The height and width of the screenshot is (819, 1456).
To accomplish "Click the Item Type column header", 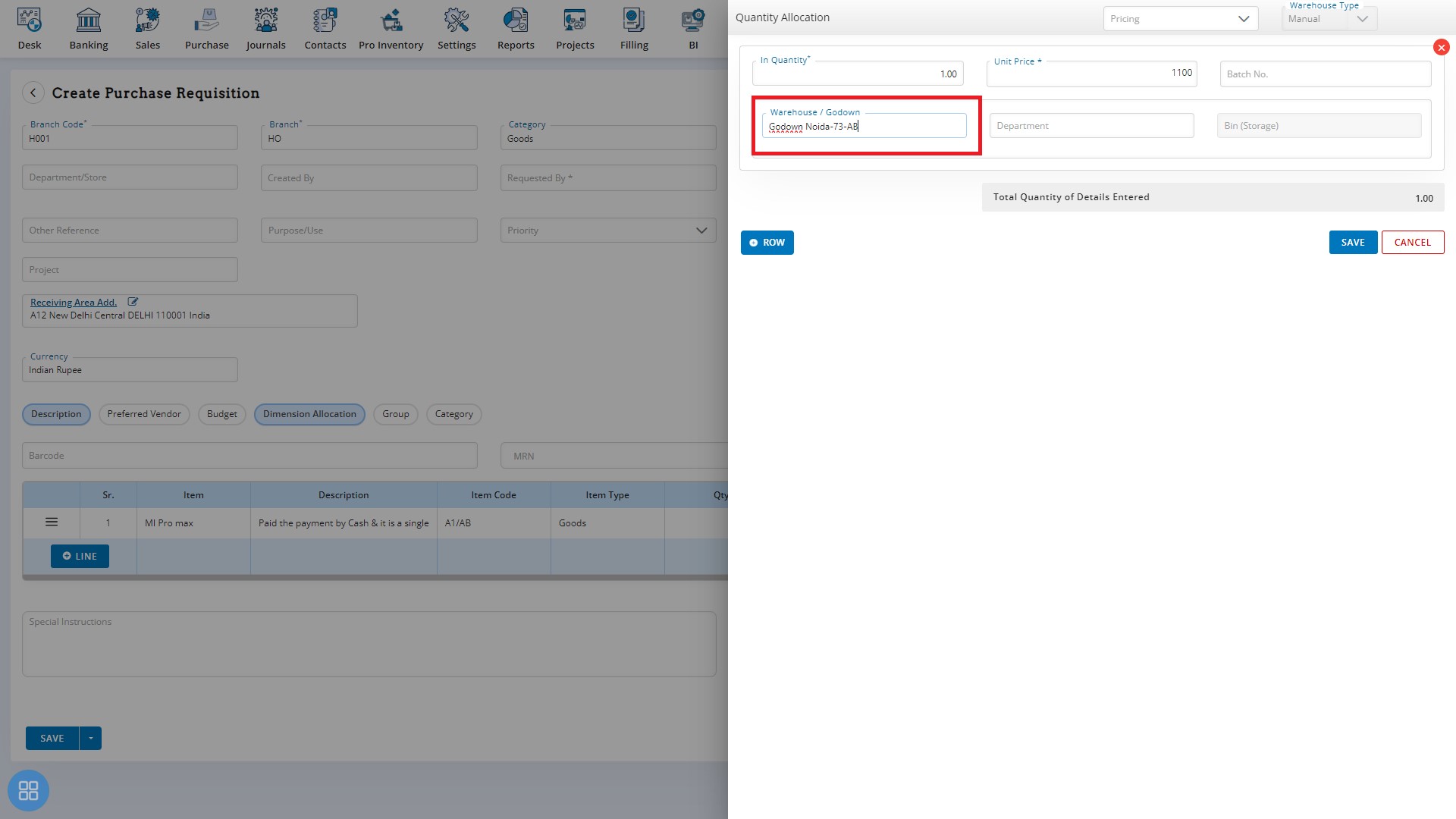I will coord(607,495).
